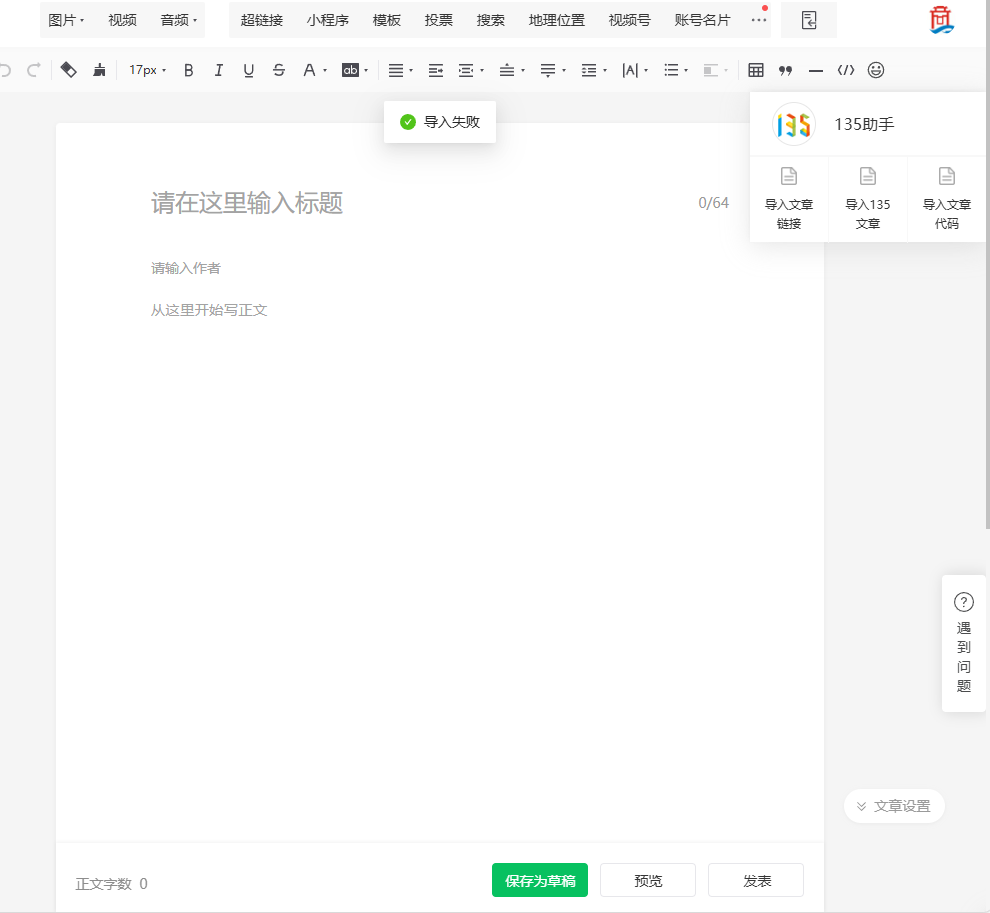The height and width of the screenshot is (913, 990).
Task: Open the paragraph spacing before dropdown
Action: (512, 70)
